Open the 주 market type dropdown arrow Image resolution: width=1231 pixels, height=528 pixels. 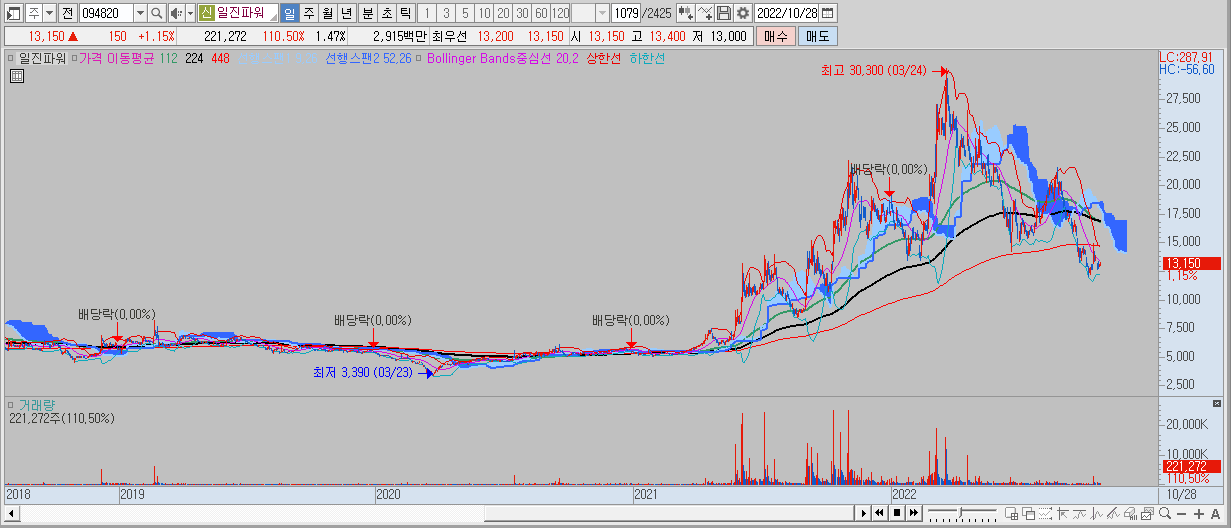49,13
